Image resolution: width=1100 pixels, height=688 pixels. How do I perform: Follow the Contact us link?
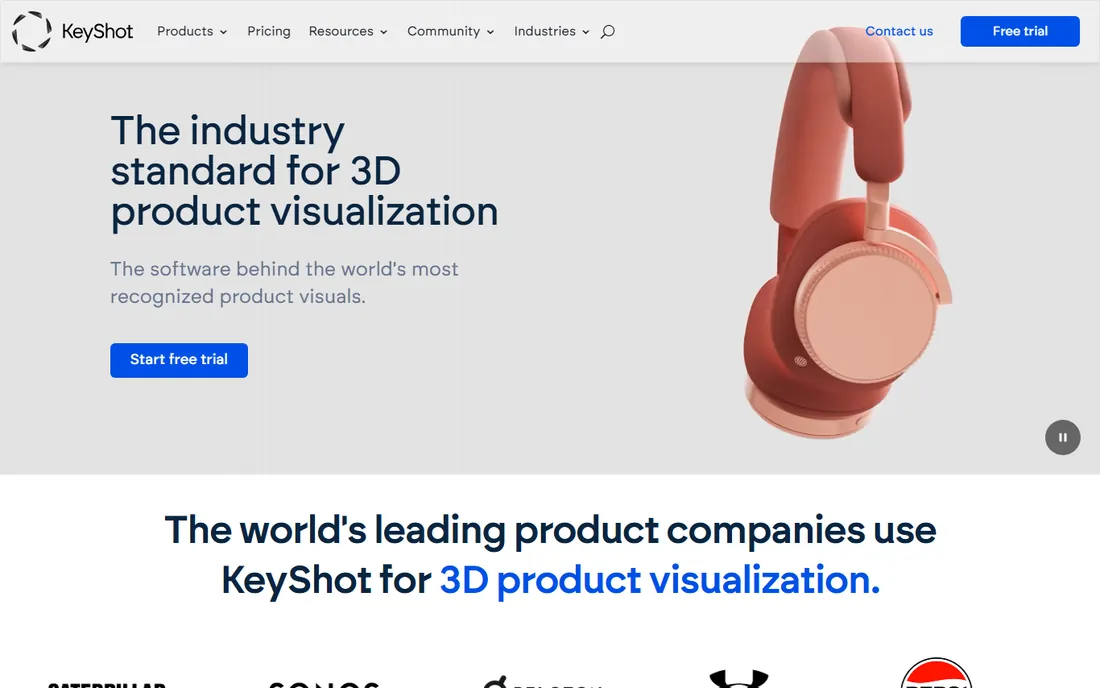(x=899, y=32)
